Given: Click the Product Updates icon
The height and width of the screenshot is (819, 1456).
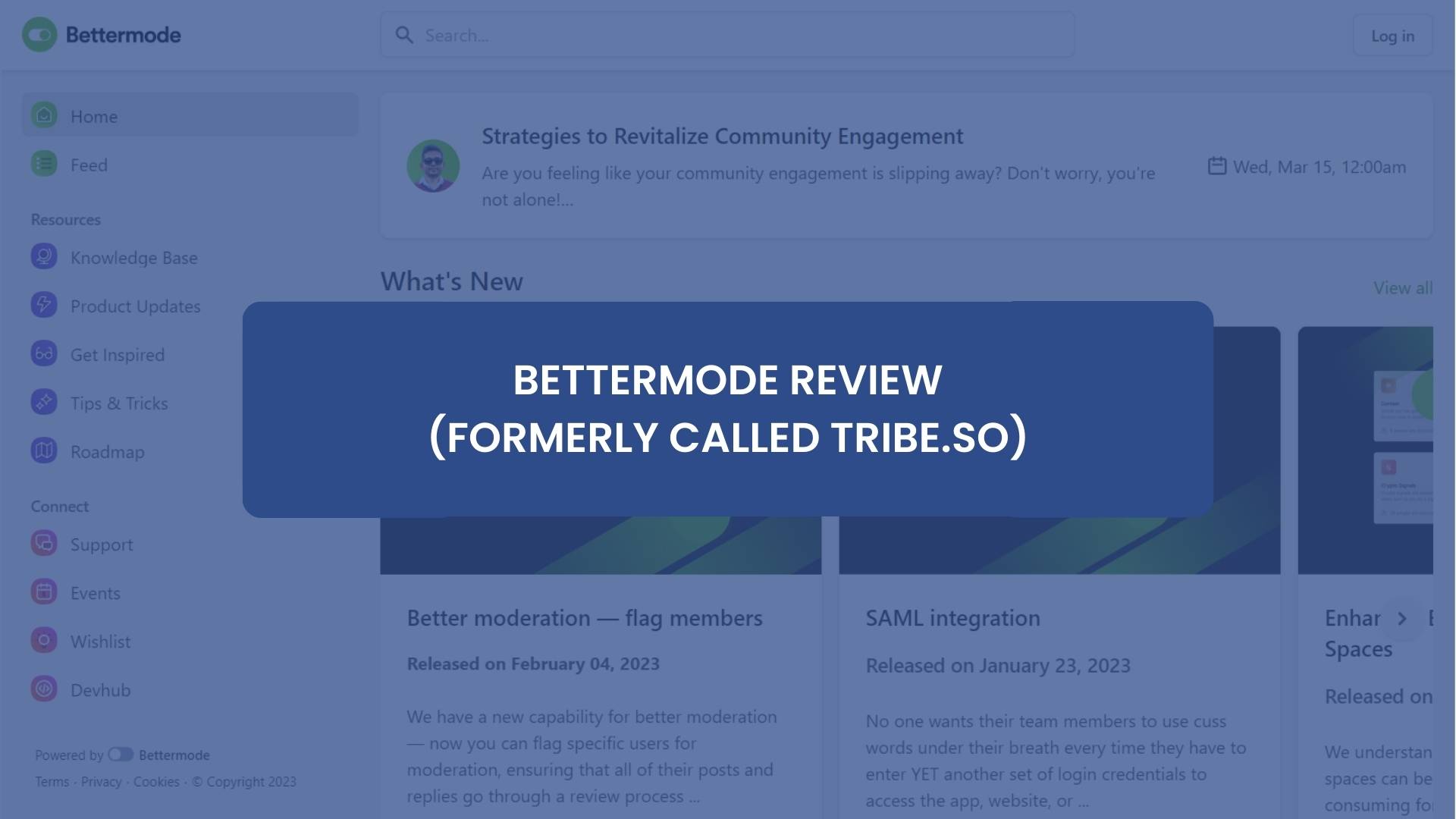Looking at the screenshot, I should tap(43, 304).
